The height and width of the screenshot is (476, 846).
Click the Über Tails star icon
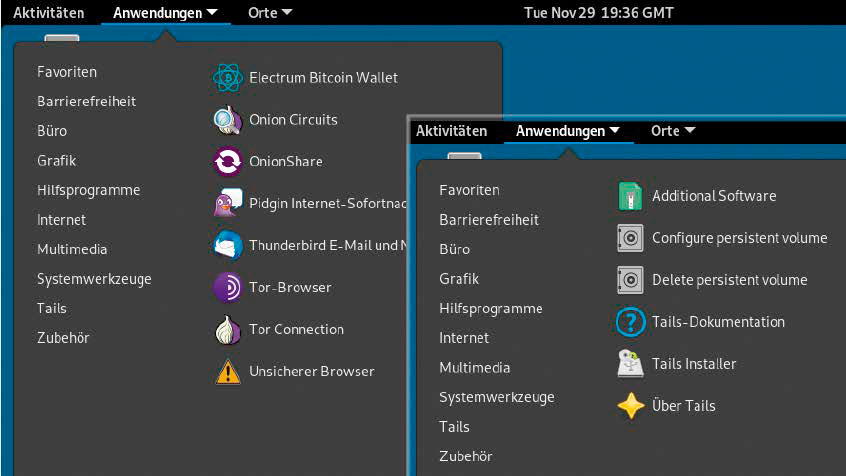pyautogui.click(x=630, y=406)
